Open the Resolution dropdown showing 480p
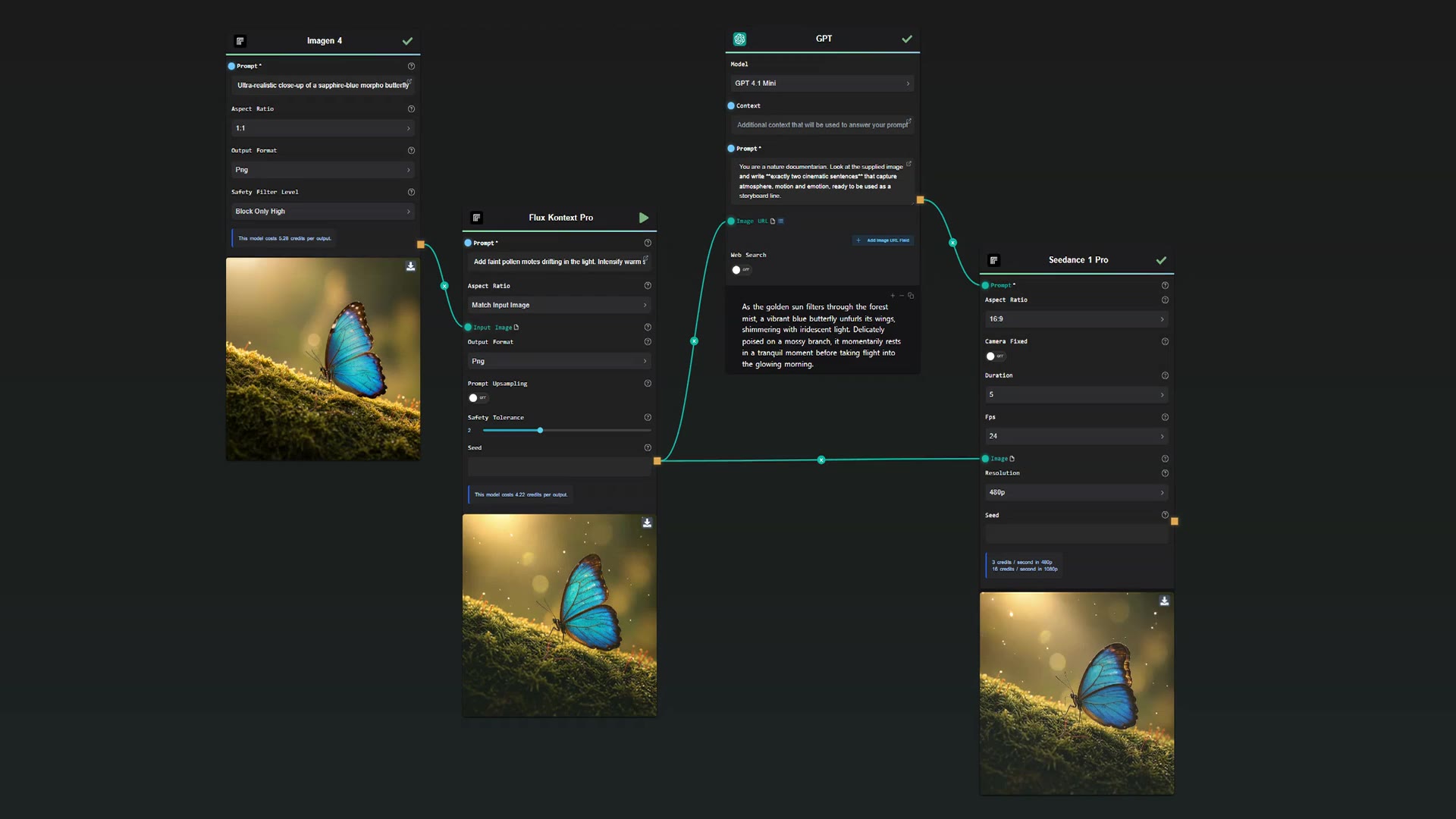This screenshot has width=1456, height=819. tap(1077, 491)
